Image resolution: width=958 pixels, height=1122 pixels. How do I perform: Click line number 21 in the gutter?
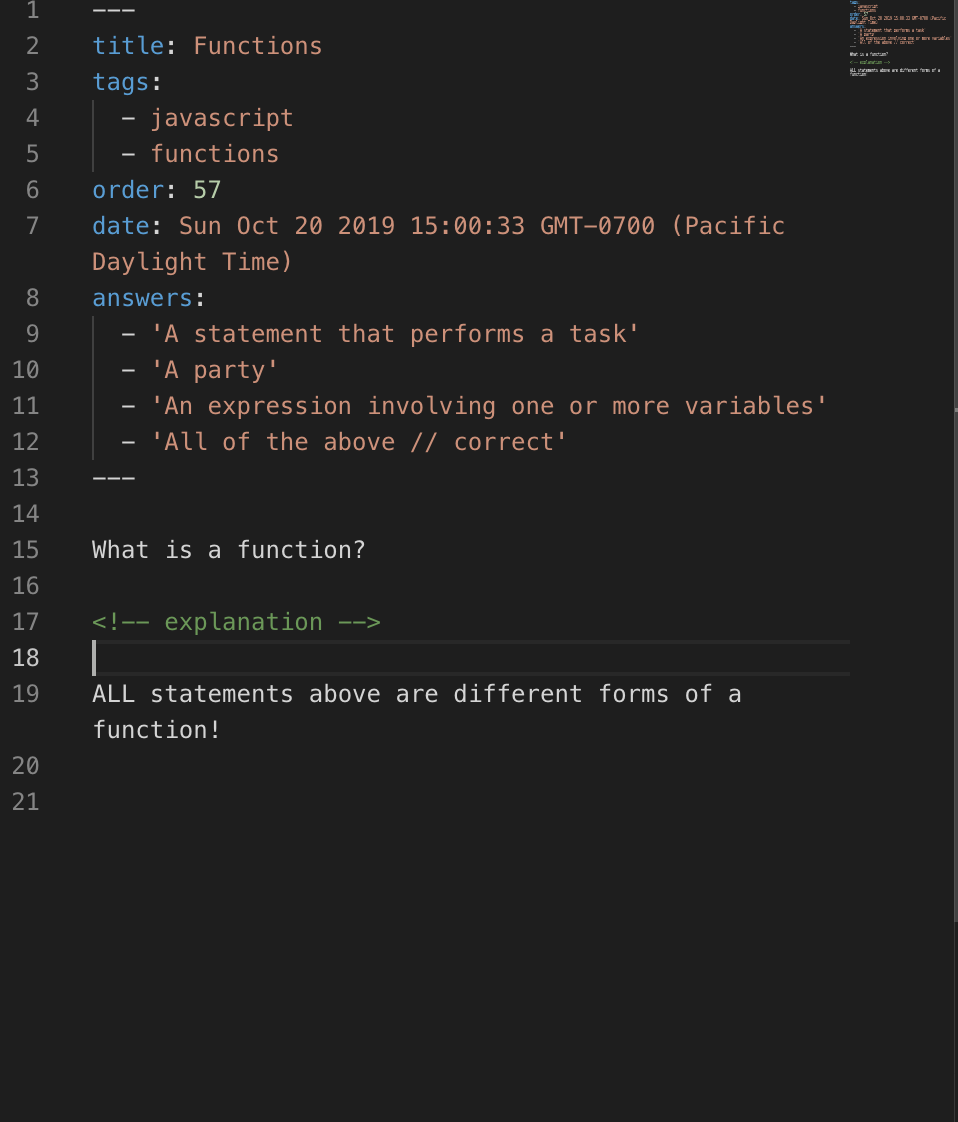(x=26, y=802)
